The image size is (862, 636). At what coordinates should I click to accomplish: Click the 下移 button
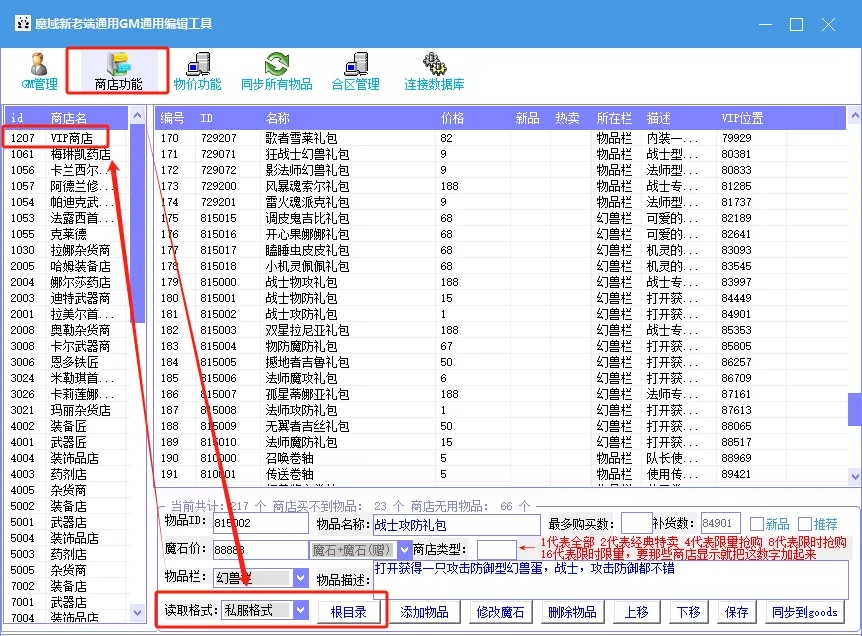688,612
